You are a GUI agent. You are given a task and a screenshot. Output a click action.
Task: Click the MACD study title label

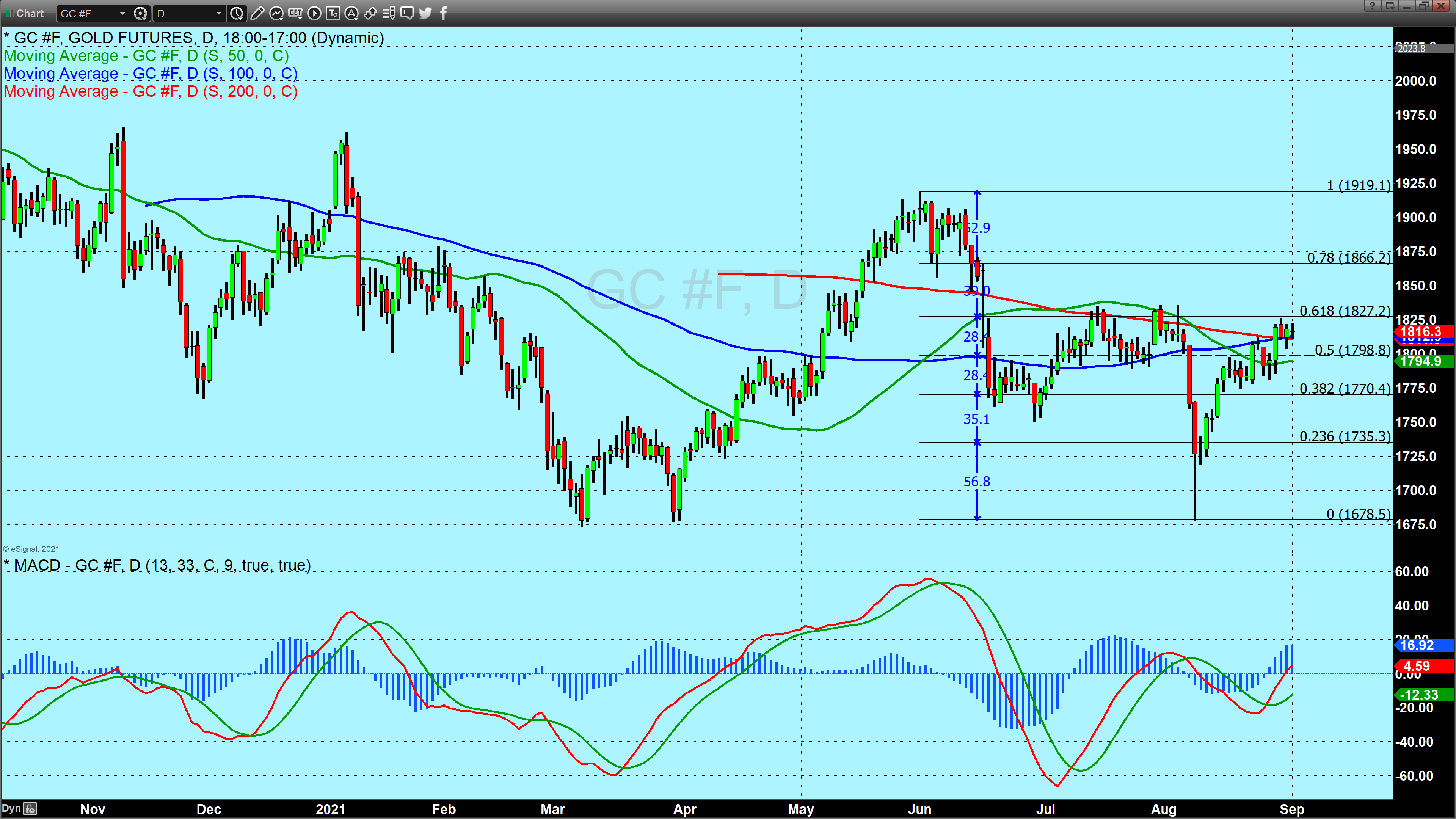pos(157,565)
